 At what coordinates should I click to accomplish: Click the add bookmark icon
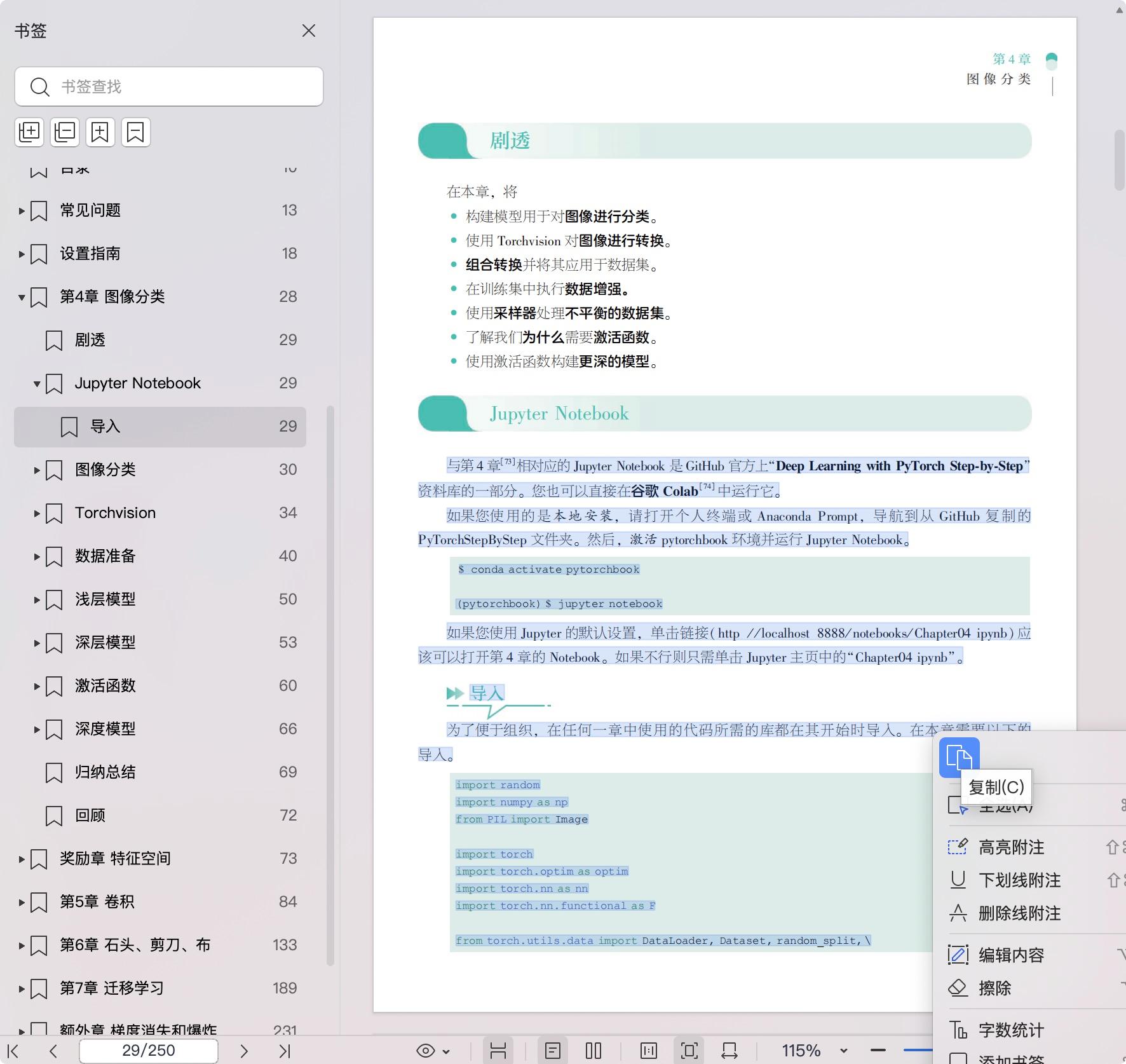(x=100, y=132)
